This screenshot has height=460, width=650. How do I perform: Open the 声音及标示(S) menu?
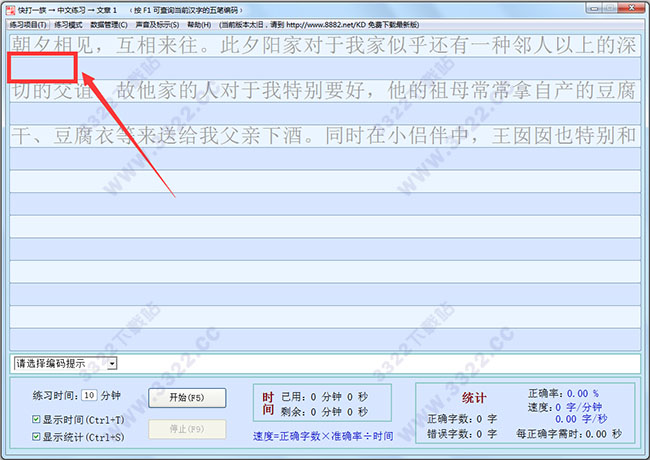click(157, 25)
